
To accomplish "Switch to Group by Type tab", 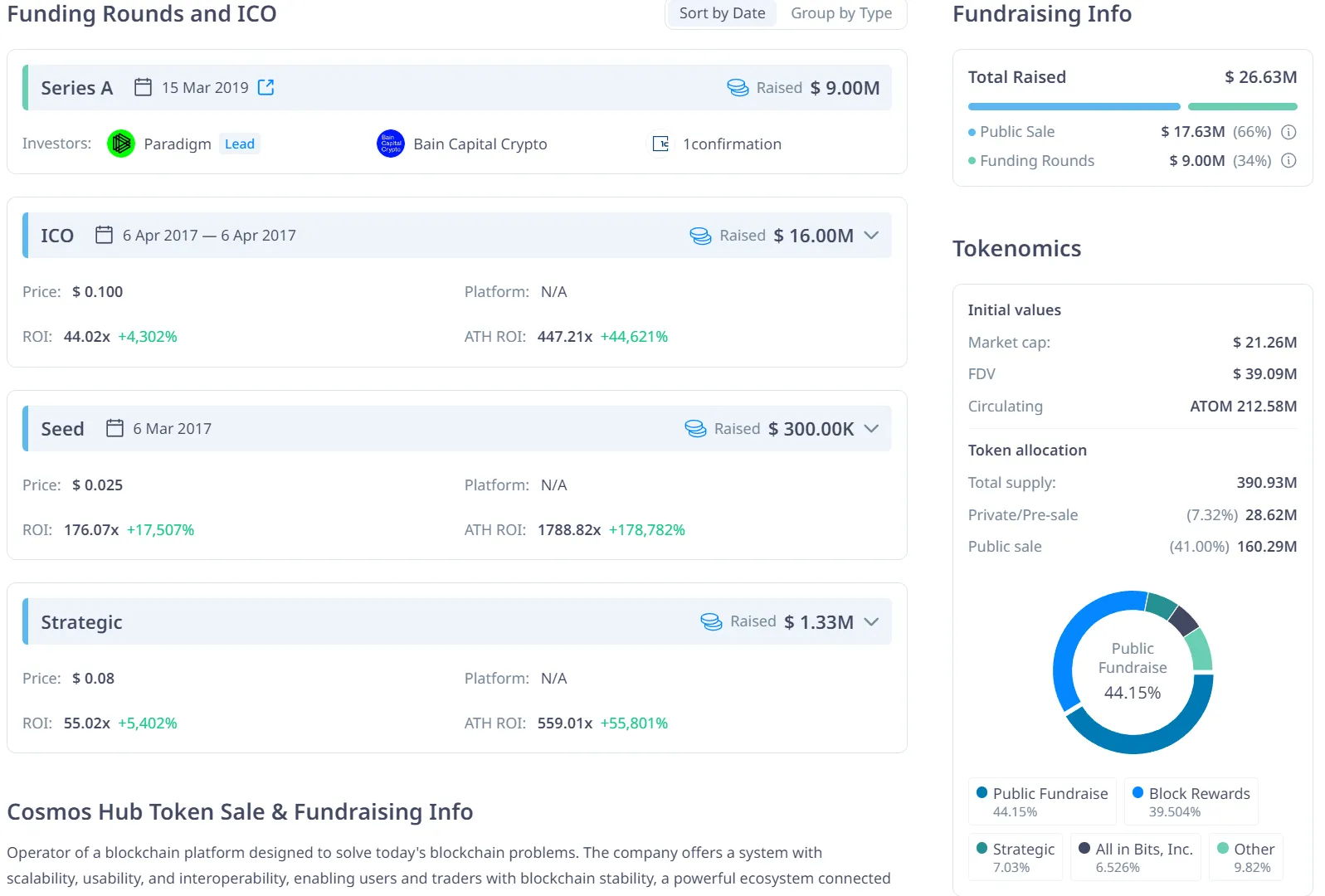I will (x=841, y=13).
